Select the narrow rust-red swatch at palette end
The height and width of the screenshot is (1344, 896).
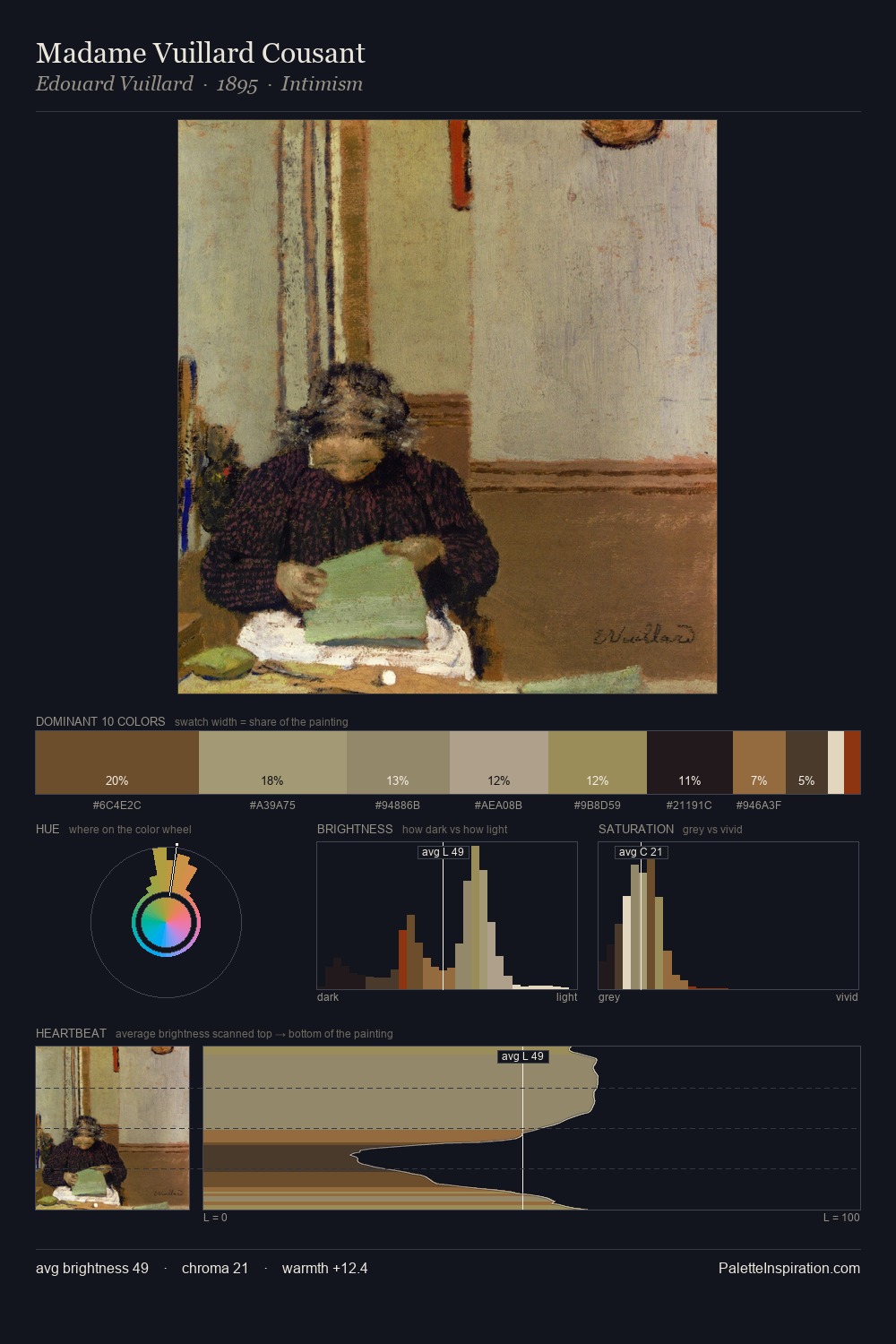(852, 762)
